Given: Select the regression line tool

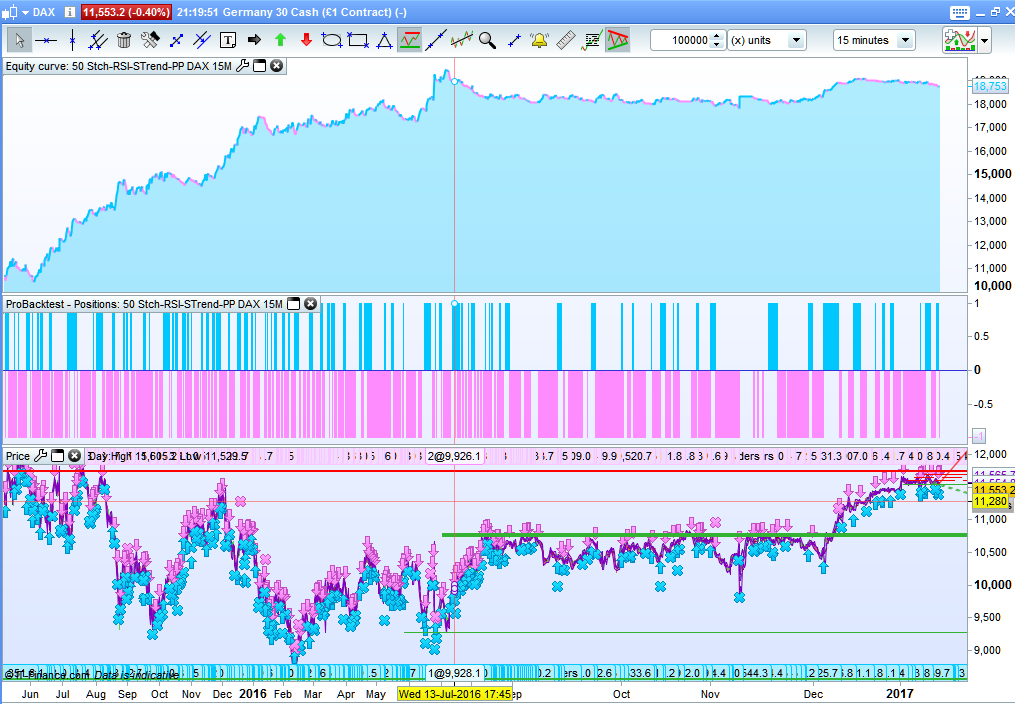Looking at the screenshot, I should [x=462, y=40].
